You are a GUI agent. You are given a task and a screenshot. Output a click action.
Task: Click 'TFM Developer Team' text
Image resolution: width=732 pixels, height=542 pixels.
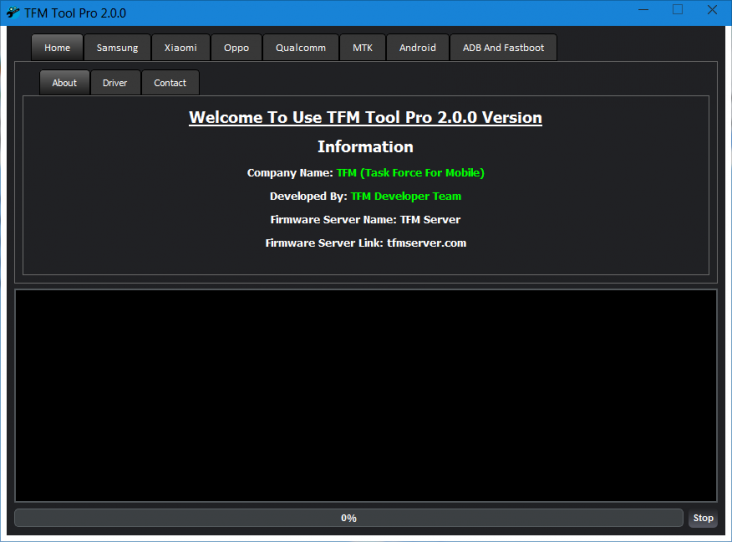click(x=406, y=197)
